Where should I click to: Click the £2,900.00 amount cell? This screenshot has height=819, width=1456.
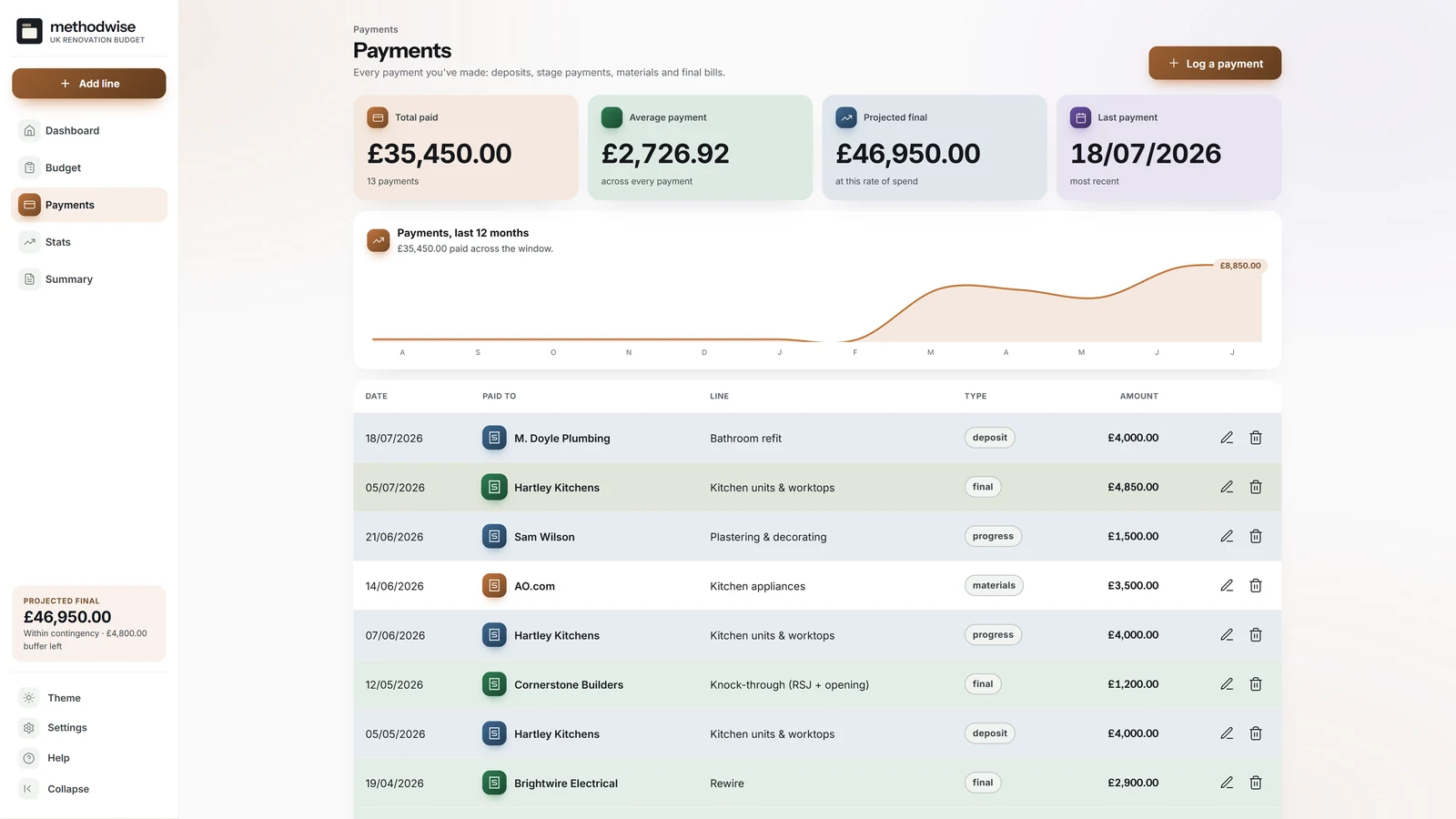1133,783
